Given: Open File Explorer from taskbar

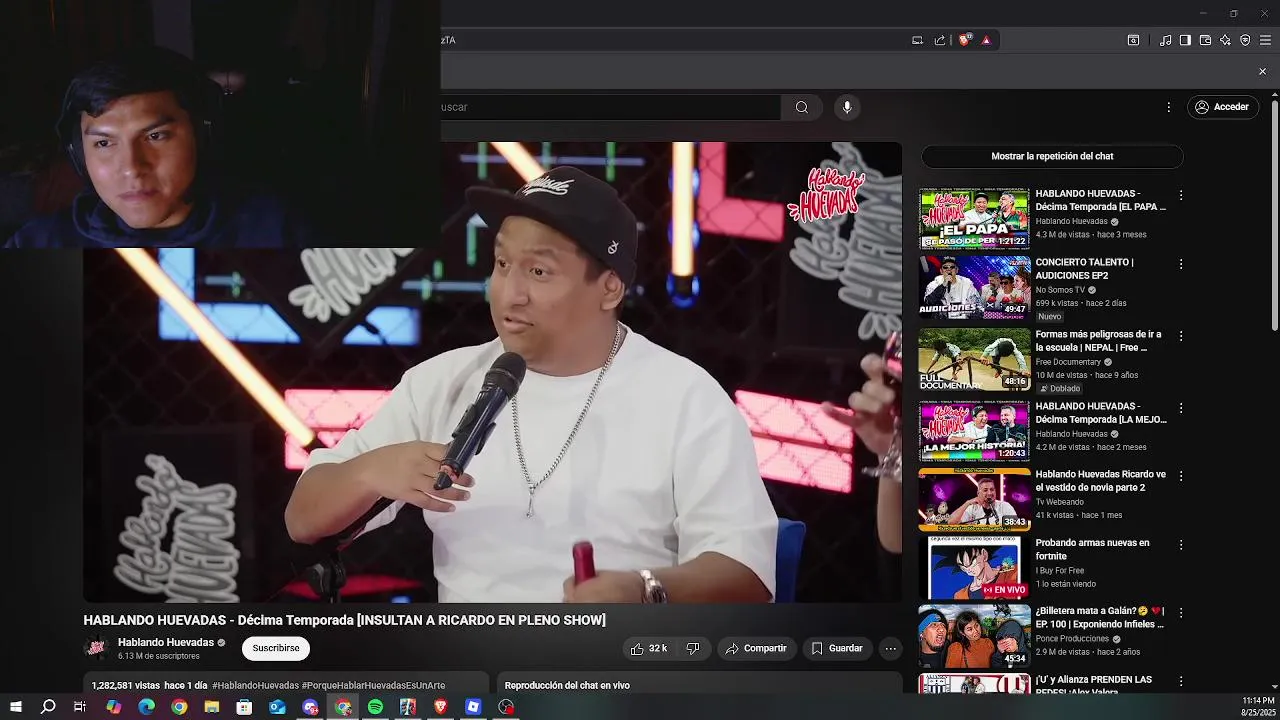Looking at the screenshot, I should 212,707.
